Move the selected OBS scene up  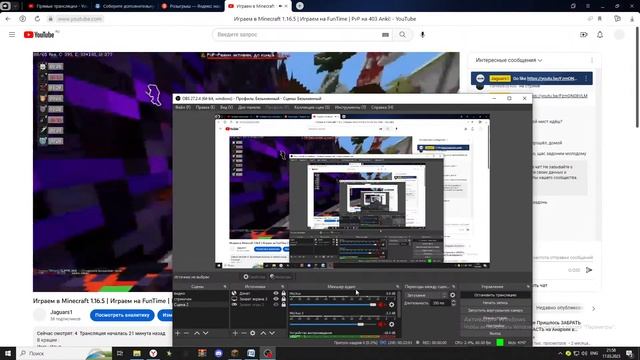(197, 333)
